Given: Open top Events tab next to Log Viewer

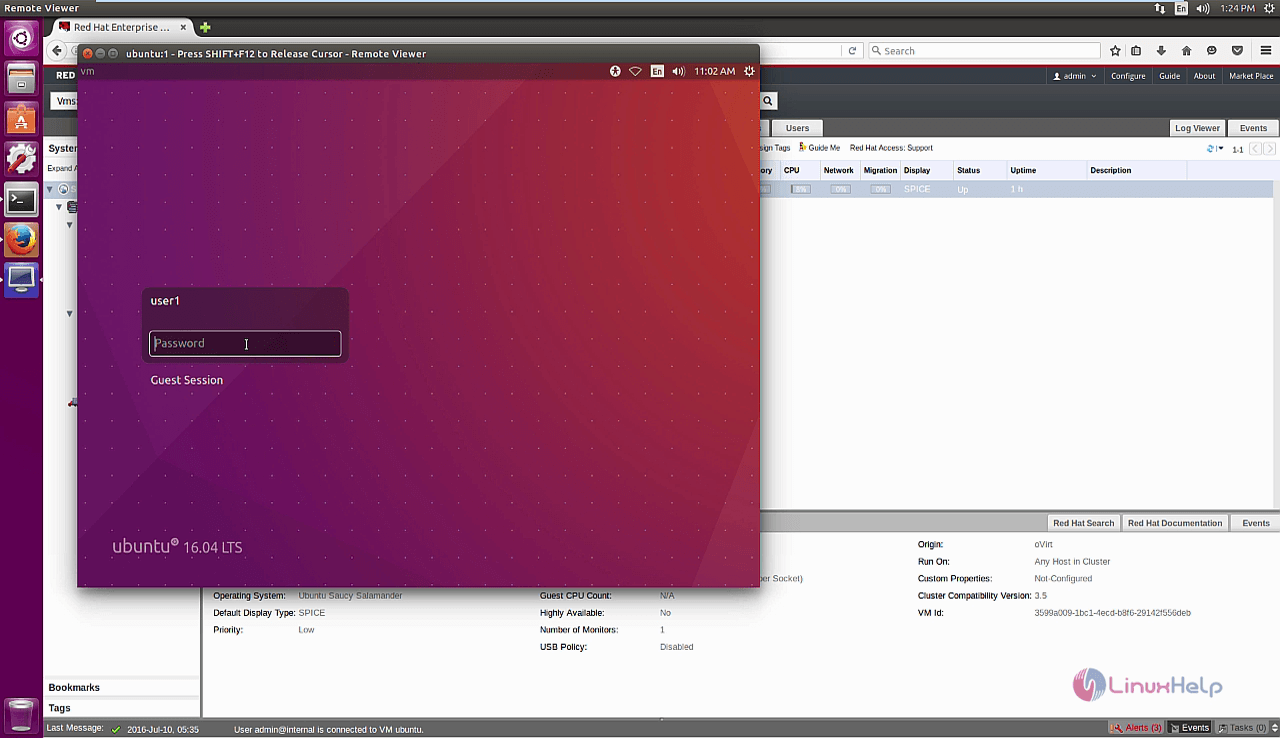Looking at the screenshot, I should pos(1253,128).
